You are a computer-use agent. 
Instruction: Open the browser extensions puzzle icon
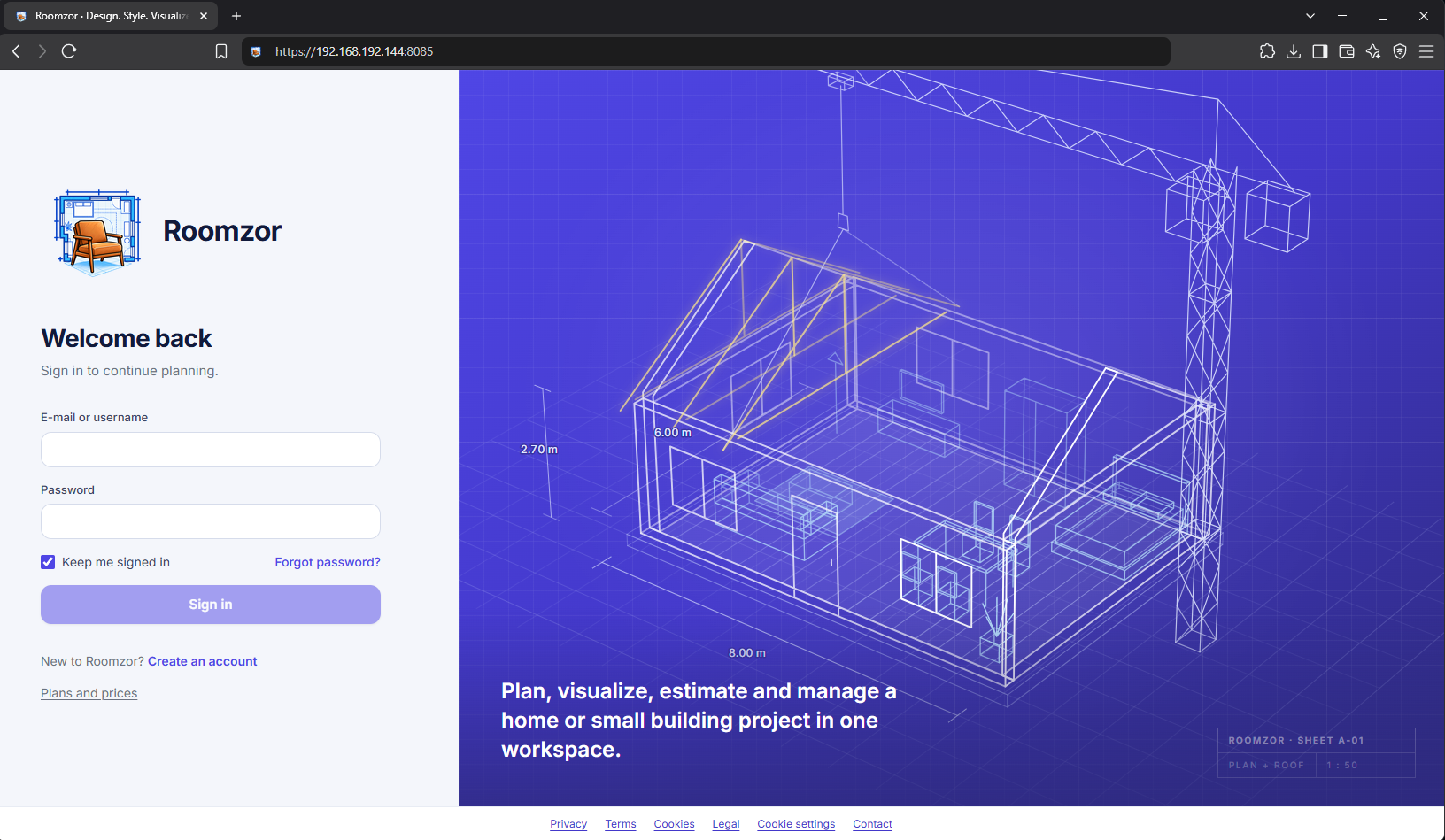[x=1267, y=51]
